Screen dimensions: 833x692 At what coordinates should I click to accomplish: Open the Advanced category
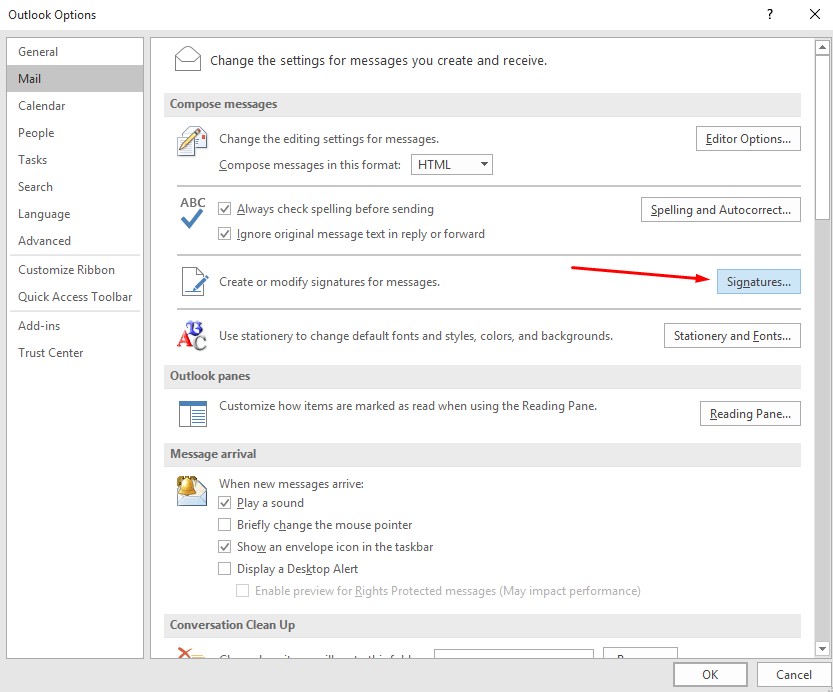[75, 241]
